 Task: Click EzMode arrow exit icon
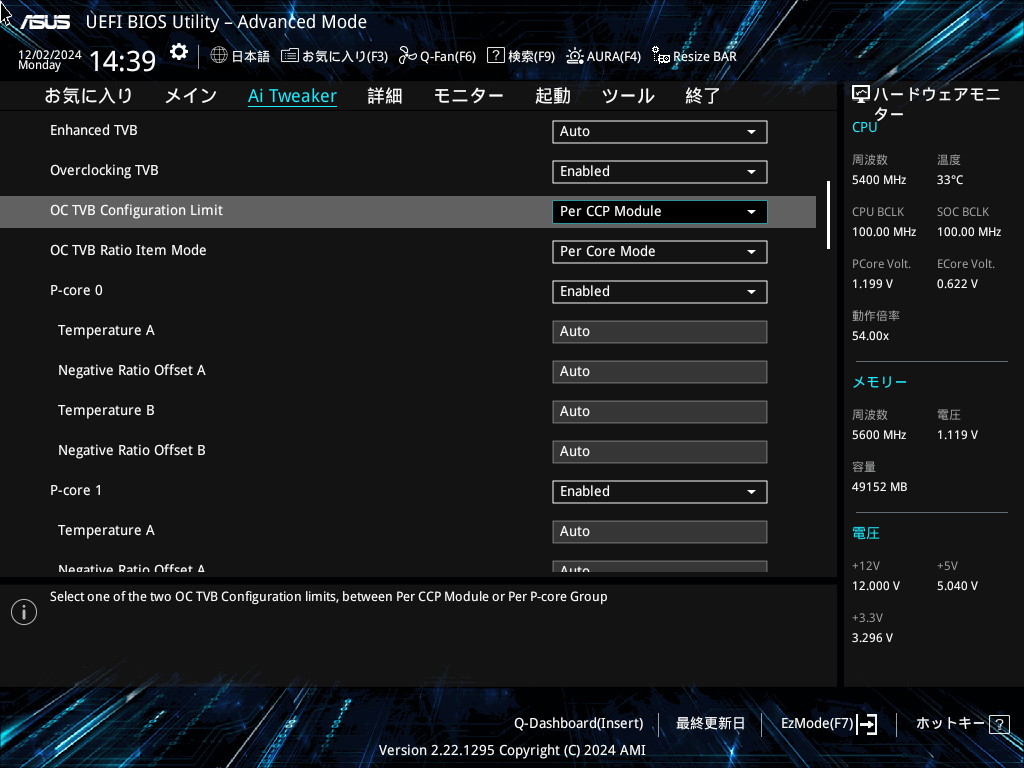click(x=867, y=724)
